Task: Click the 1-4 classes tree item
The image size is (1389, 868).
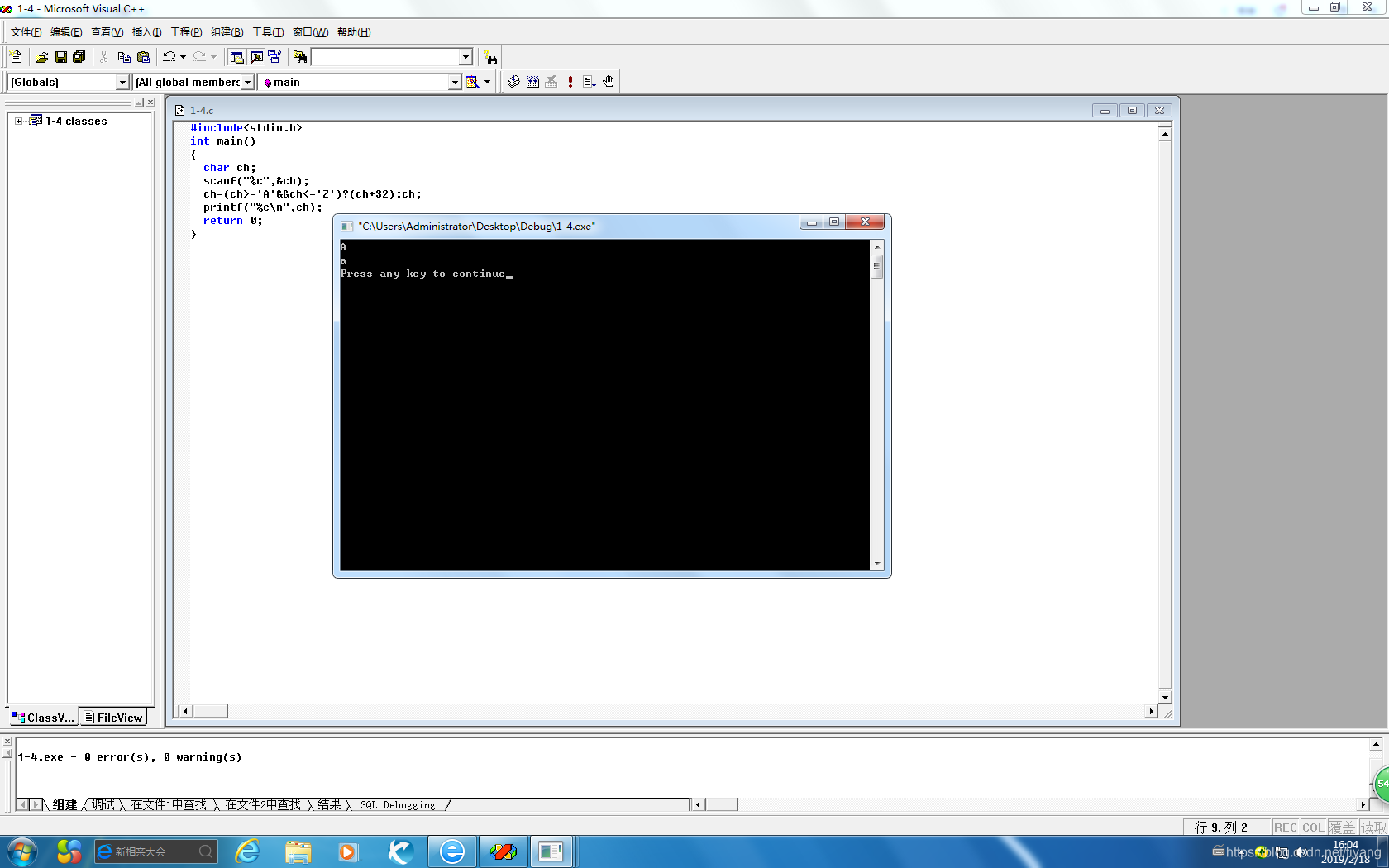Action: pyautogui.click(x=76, y=121)
